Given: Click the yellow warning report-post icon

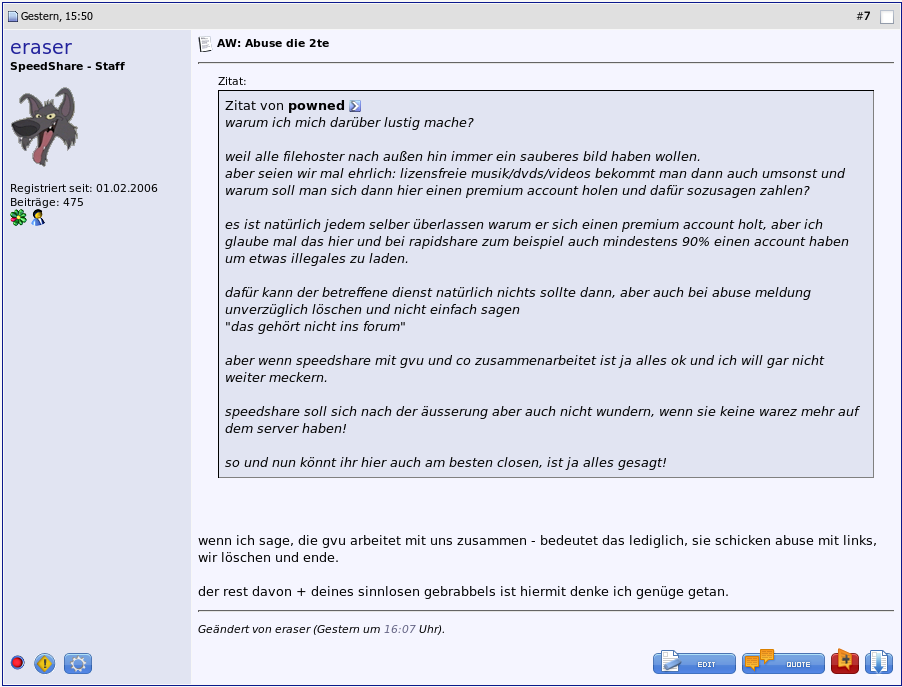Looking at the screenshot, I should pyautogui.click(x=45, y=663).
